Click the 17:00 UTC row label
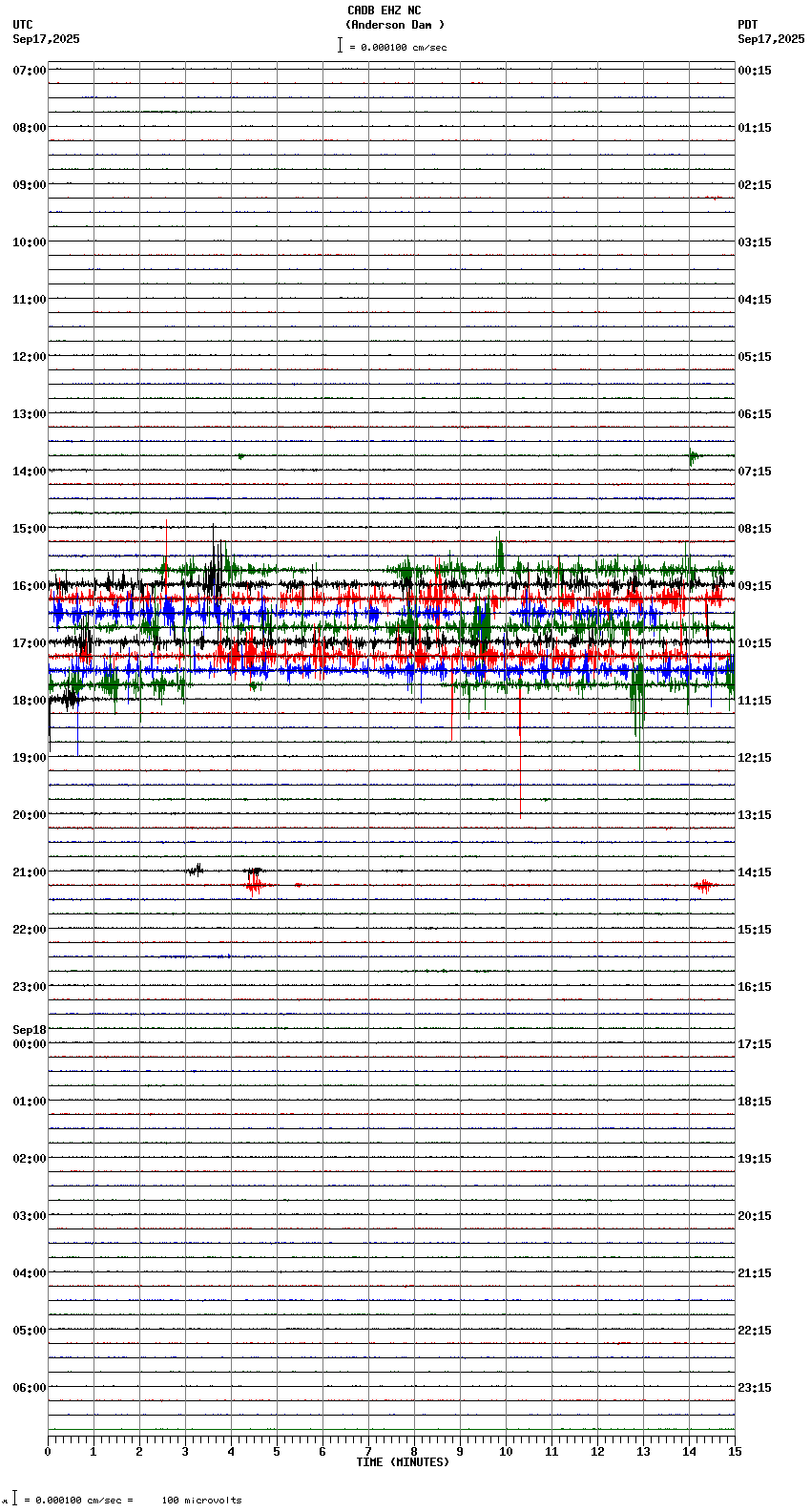 [30, 643]
